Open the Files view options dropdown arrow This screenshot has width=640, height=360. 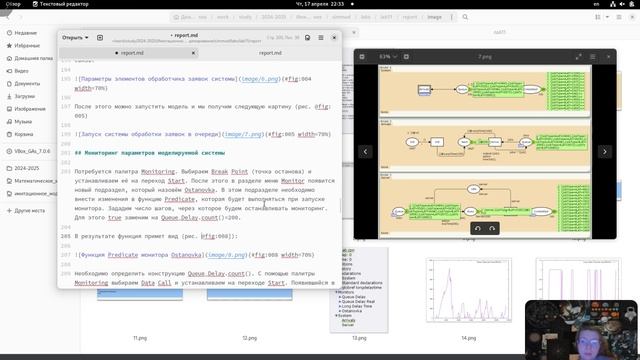point(607,17)
